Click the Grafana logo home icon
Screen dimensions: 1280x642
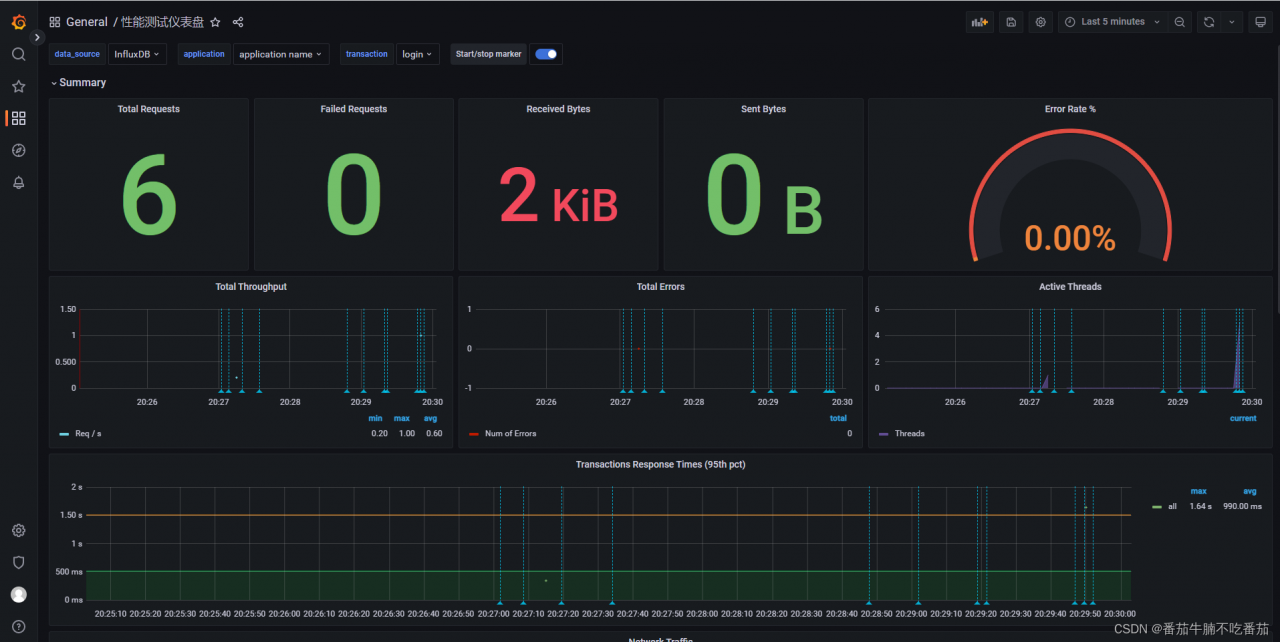coord(18,22)
